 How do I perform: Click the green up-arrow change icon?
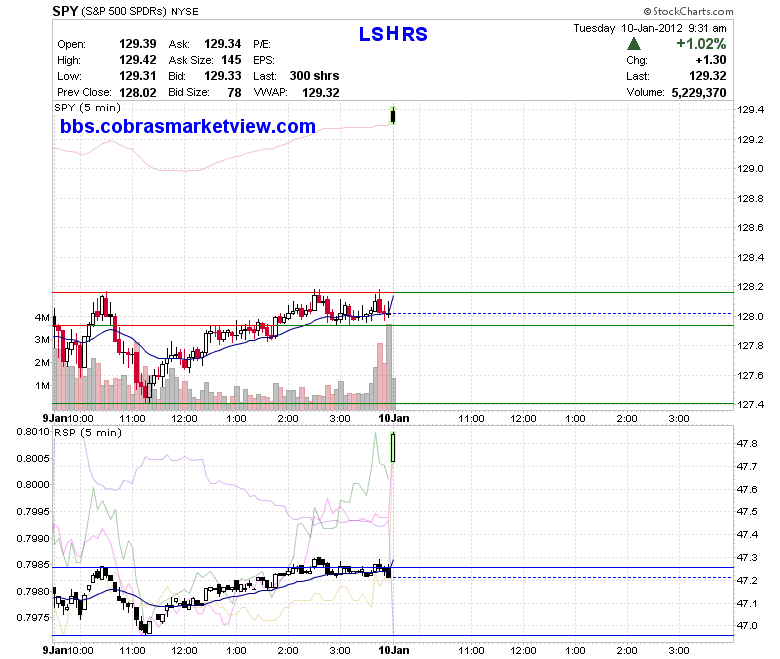pos(634,44)
